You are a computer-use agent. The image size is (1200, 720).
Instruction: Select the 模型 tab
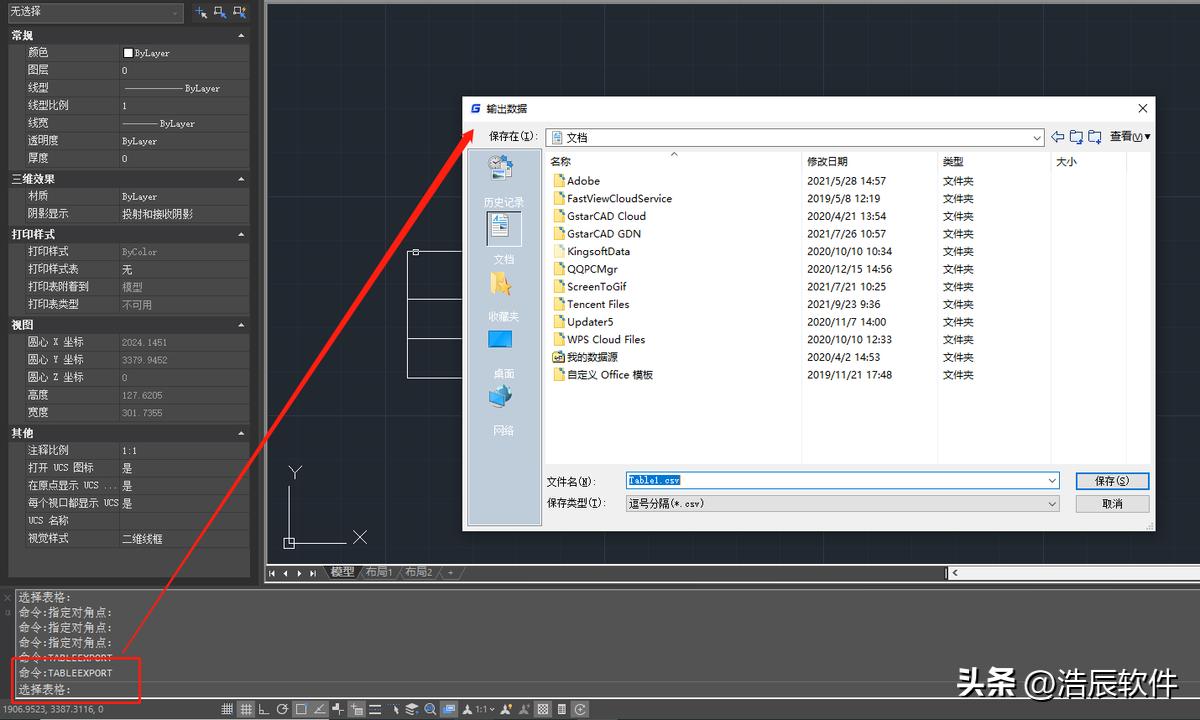[343, 572]
